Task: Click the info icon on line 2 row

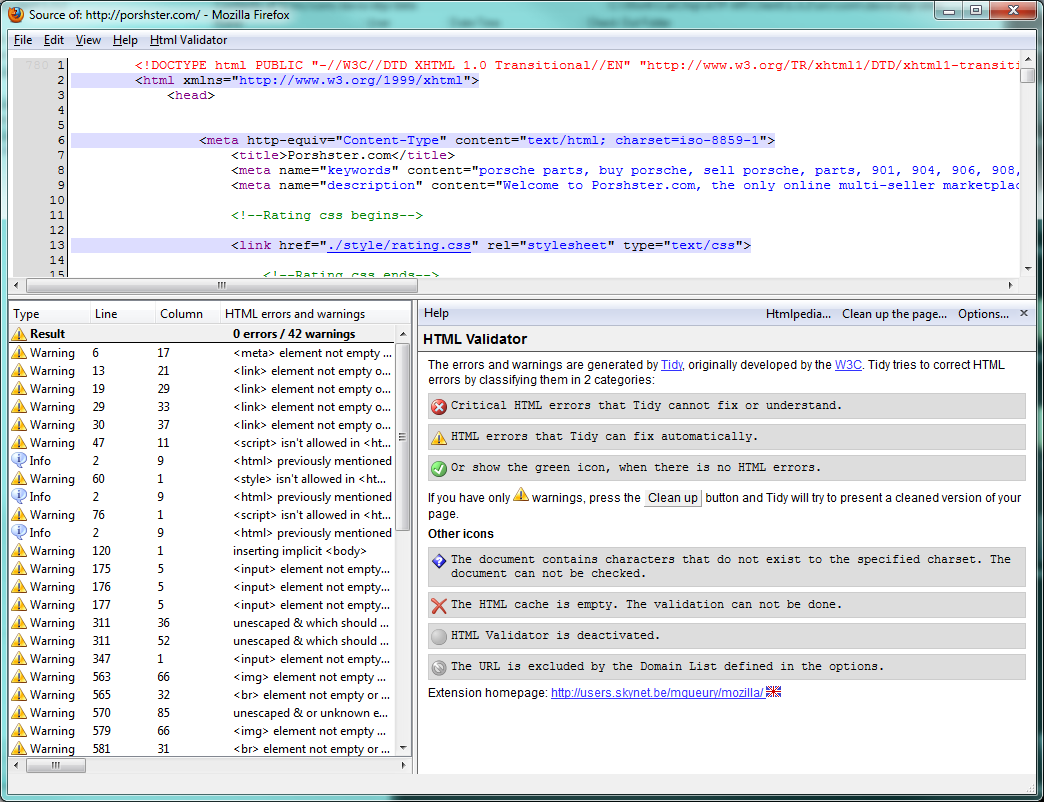Action: pyautogui.click(x=19, y=461)
